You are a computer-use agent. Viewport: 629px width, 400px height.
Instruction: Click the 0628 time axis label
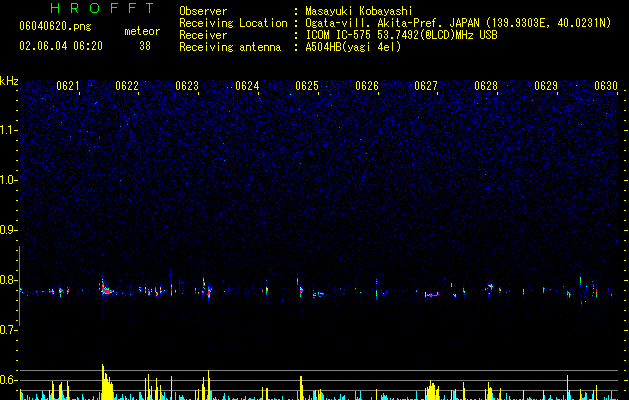tap(486, 86)
